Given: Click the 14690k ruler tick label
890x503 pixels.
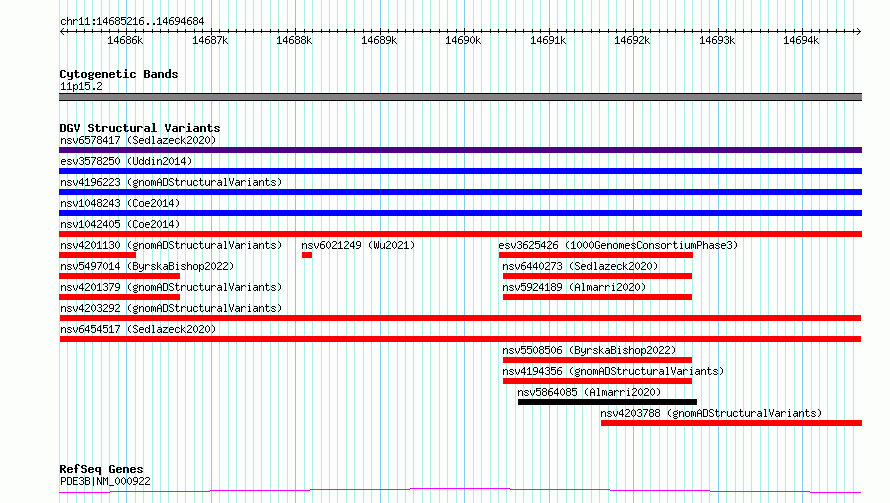Looking at the screenshot, I should click(x=463, y=40).
